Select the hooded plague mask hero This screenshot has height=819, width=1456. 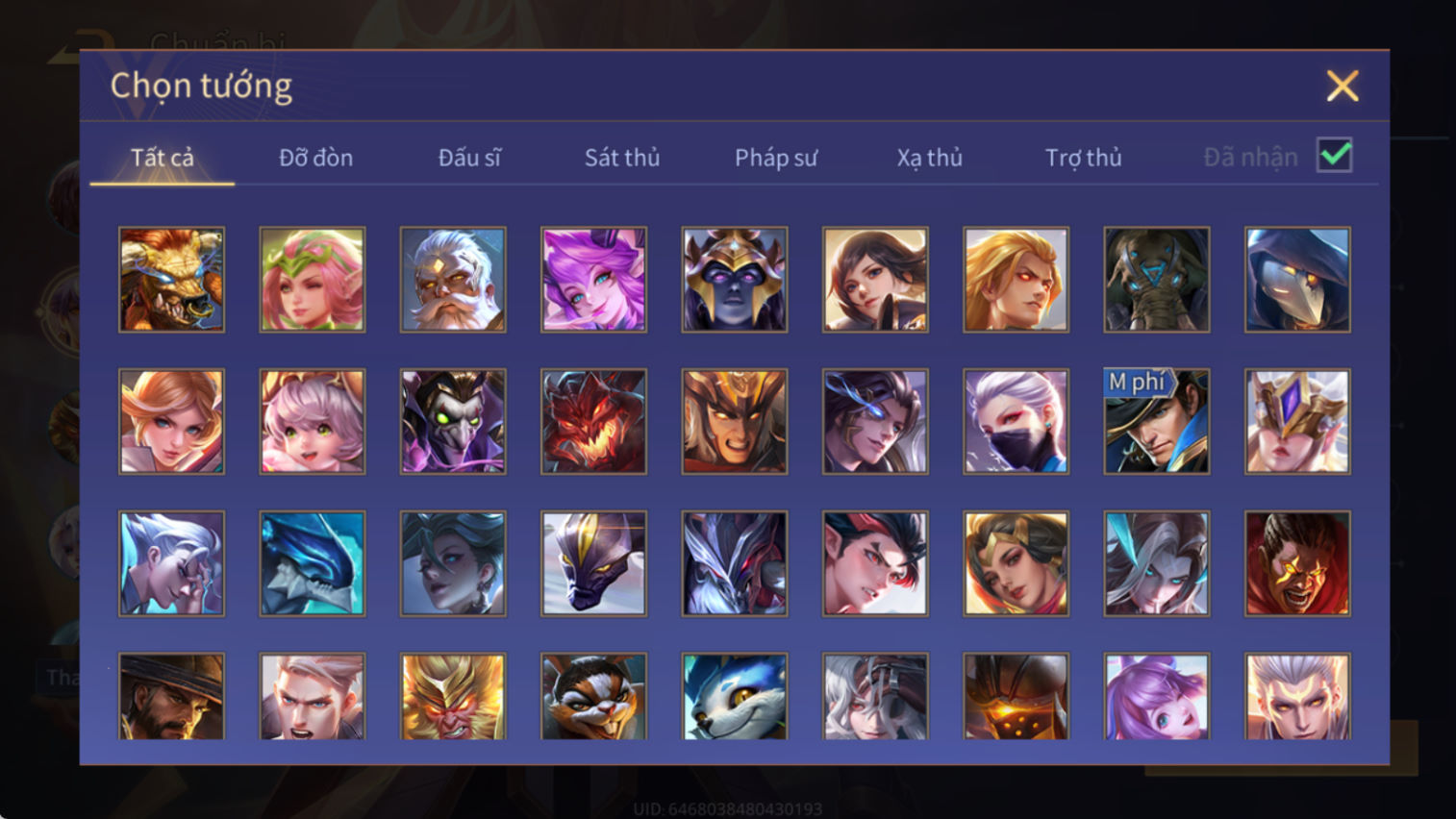[1297, 280]
